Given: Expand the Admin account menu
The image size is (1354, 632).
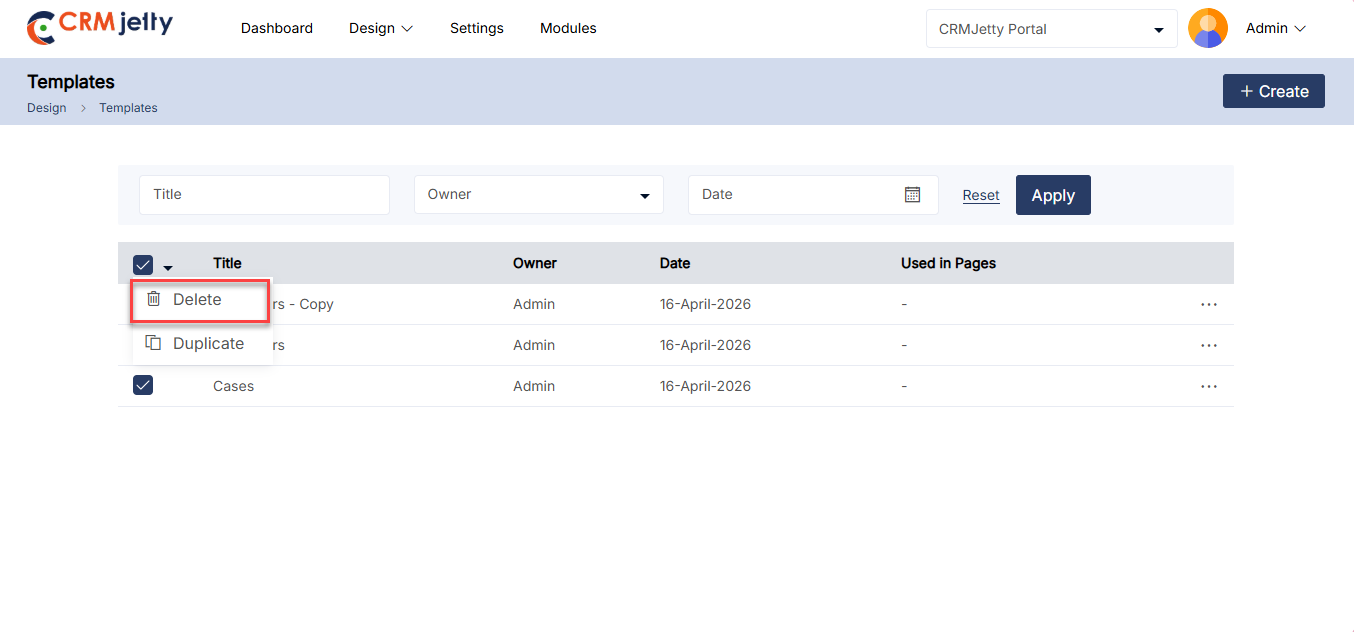Looking at the screenshot, I should 1275,29.
